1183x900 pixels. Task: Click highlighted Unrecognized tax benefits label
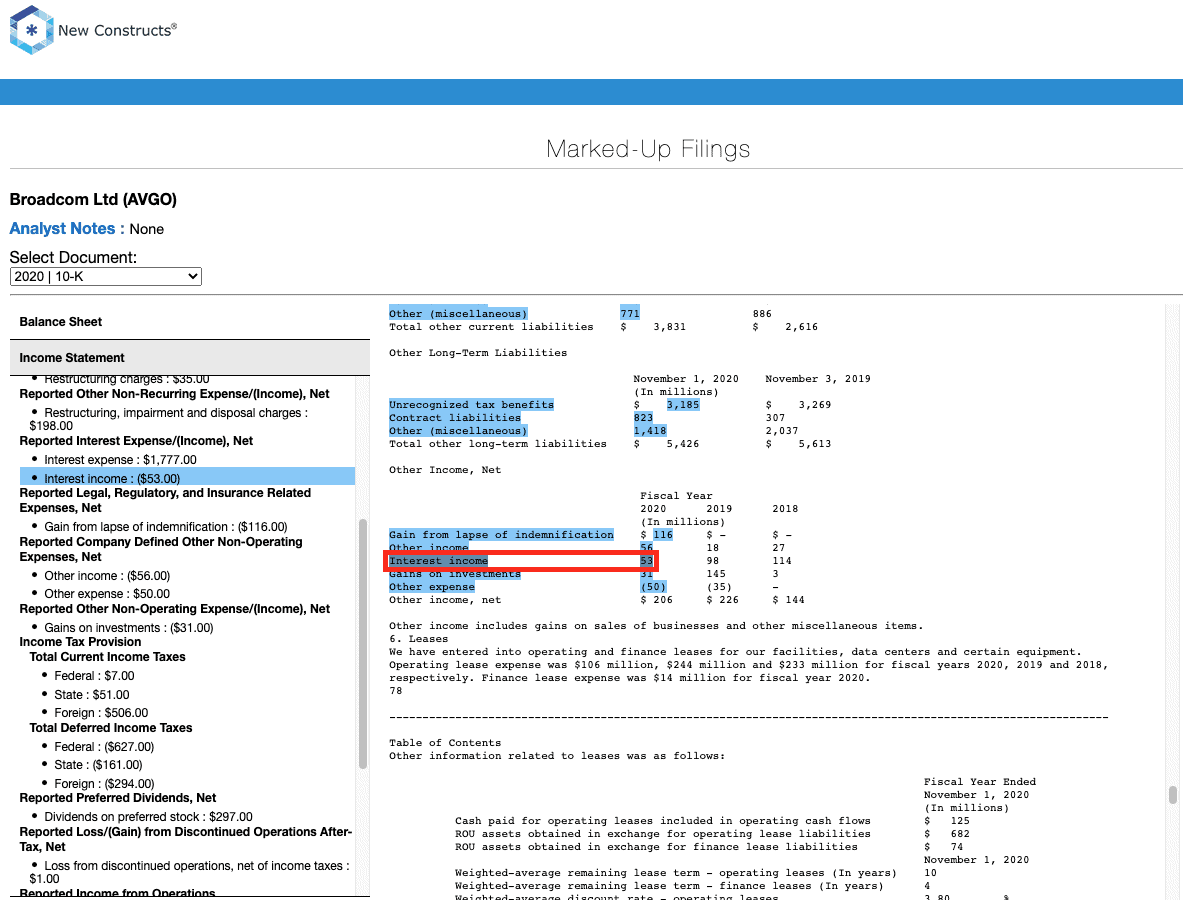click(x=471, y=405)
